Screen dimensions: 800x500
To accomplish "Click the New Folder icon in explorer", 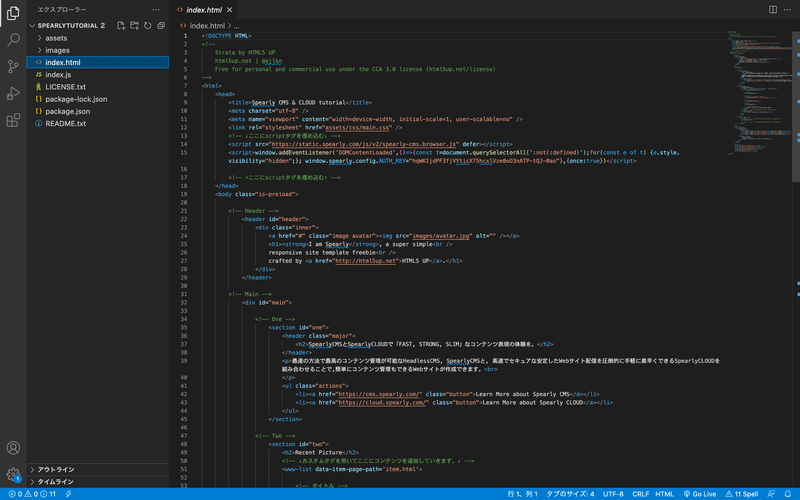I will point(134,26).
